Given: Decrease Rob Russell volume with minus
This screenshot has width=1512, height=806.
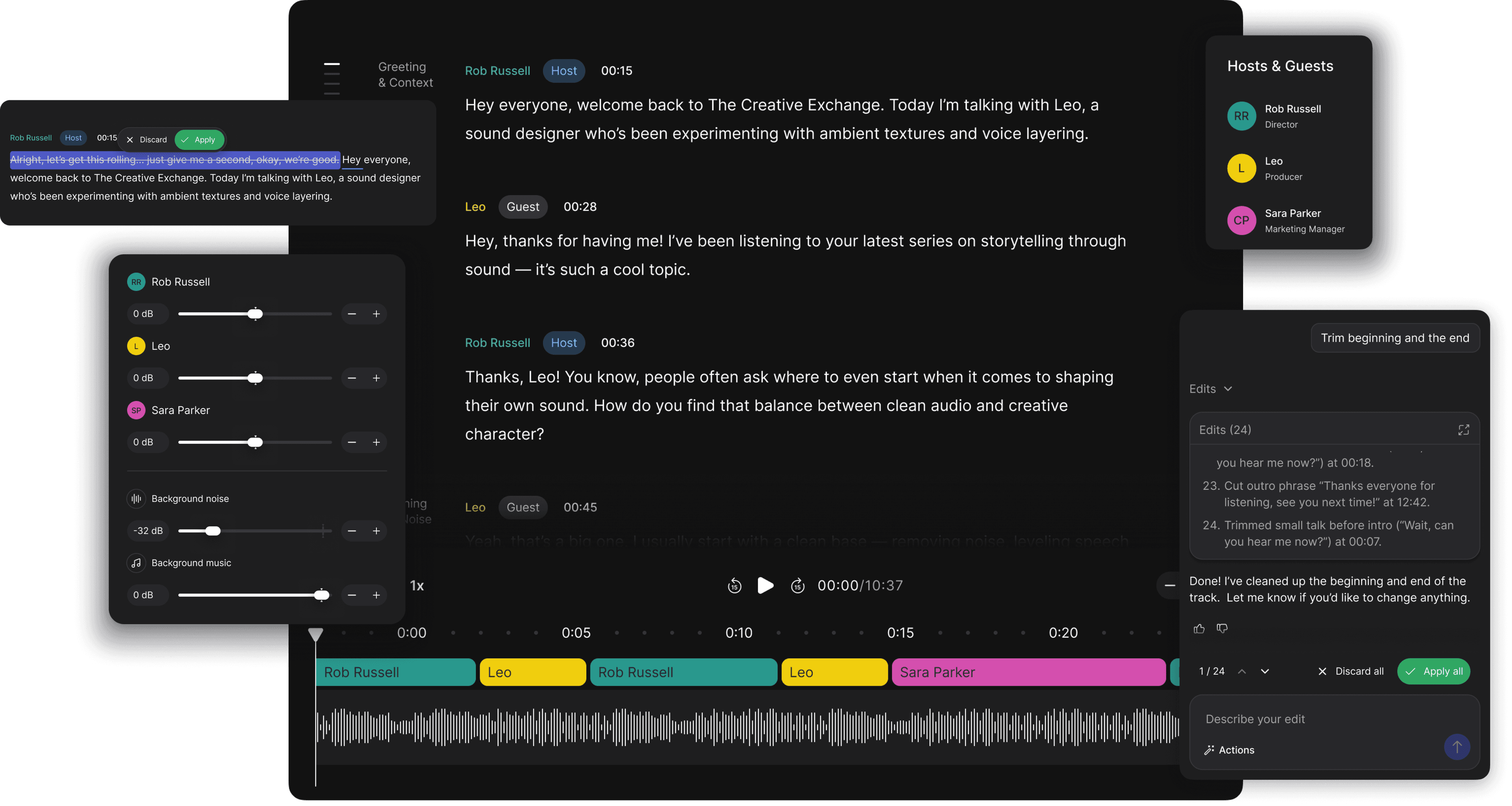Looking at the screenshot, I should [x=352, y=314].
